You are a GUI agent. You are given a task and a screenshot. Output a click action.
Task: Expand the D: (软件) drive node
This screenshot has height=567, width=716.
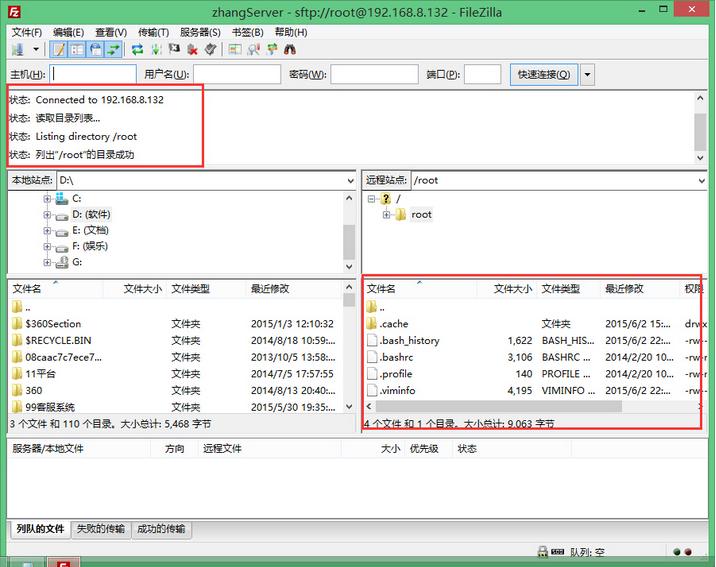47,215
